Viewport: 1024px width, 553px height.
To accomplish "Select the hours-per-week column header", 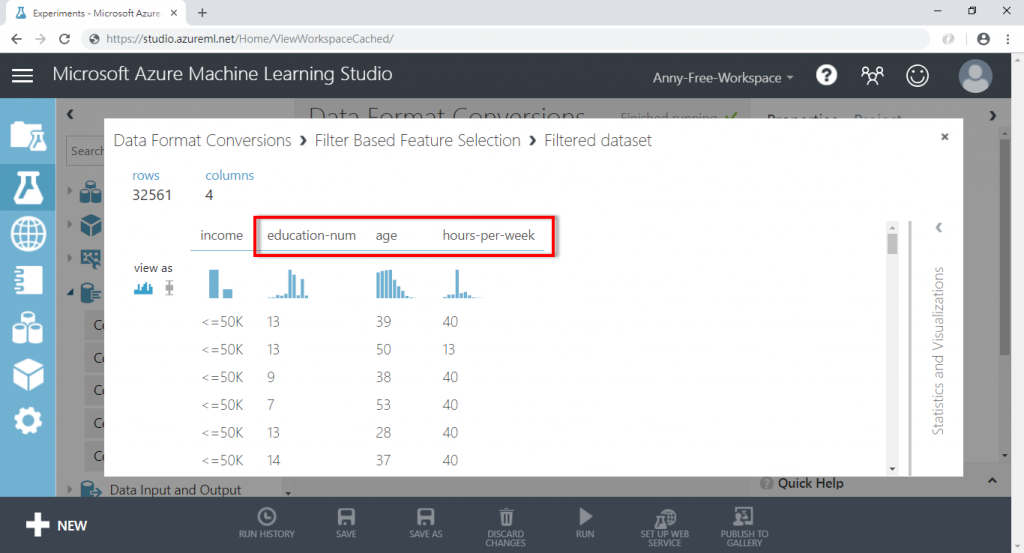I will (x=488, y=235).
